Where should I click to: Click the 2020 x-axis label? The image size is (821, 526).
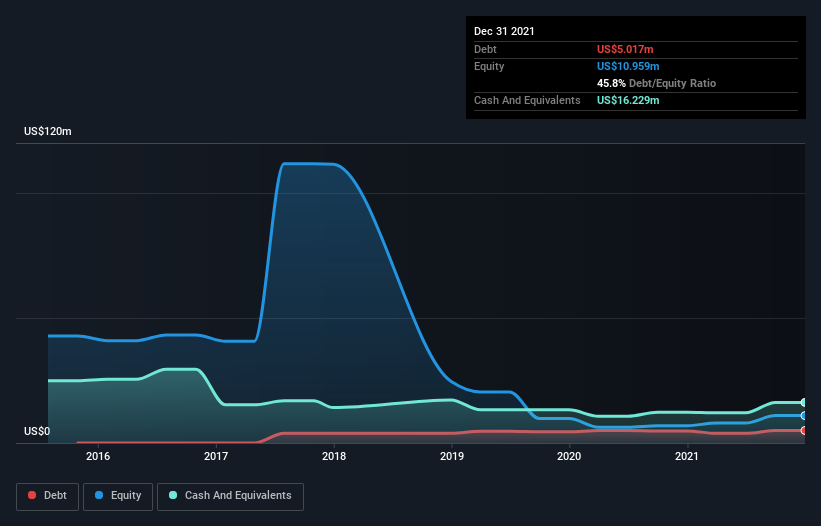(569, 456)
